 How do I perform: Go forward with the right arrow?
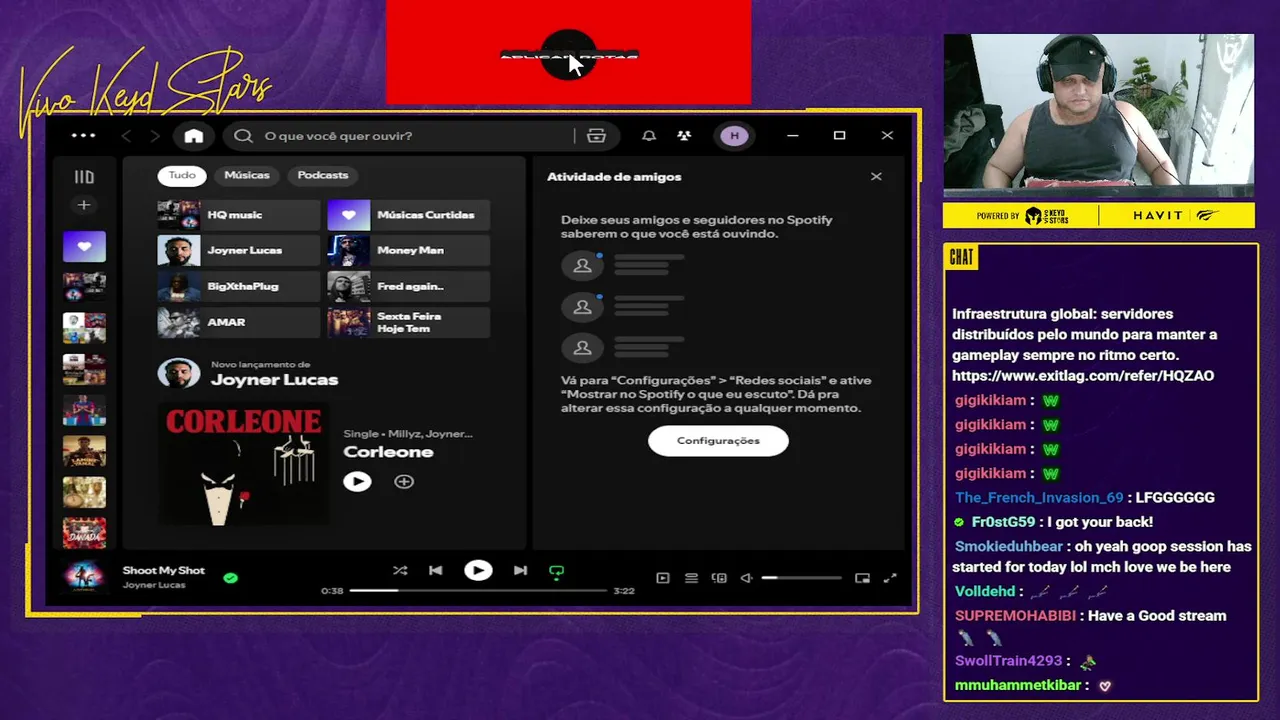tap(154, 136)
